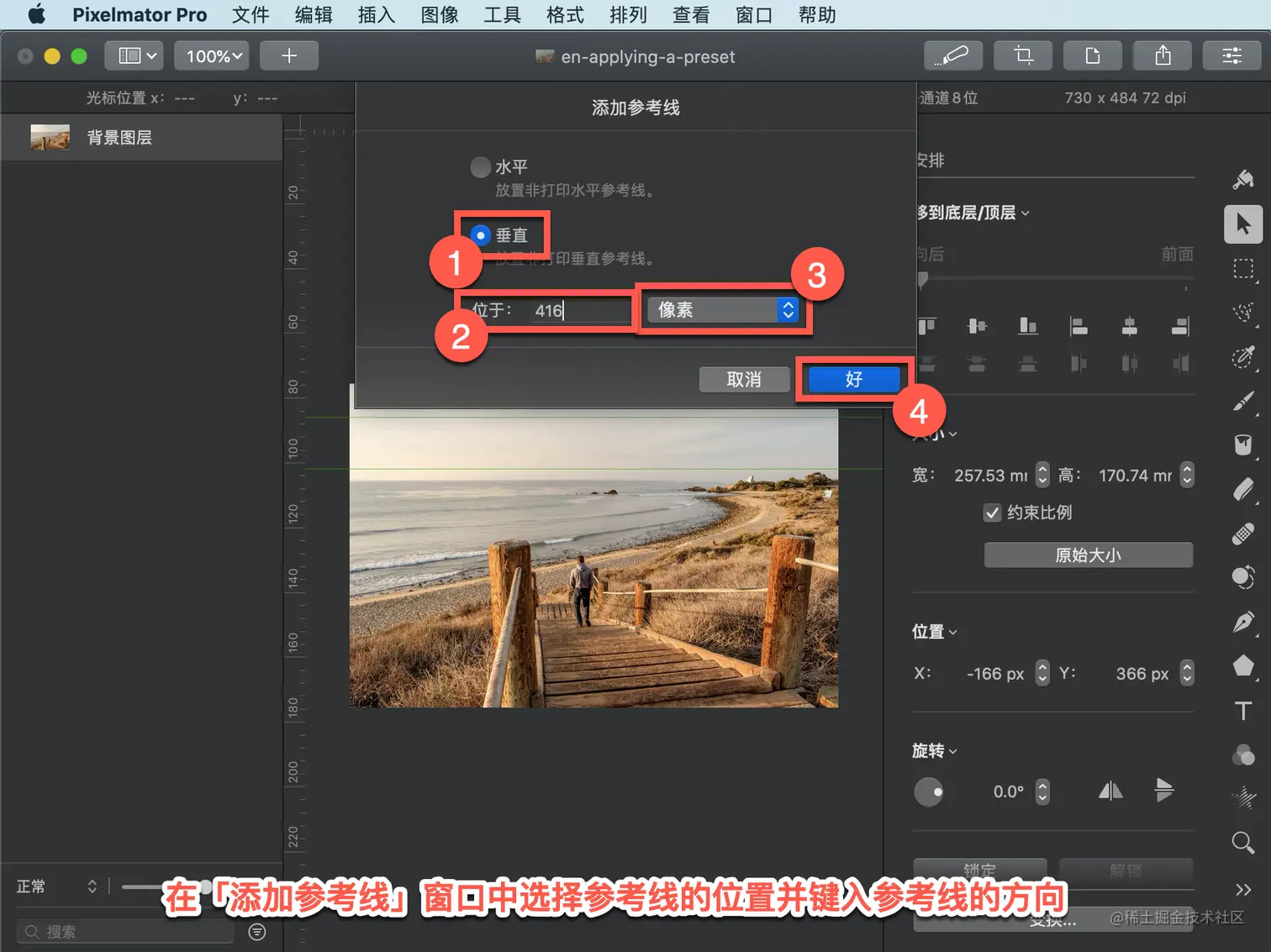Select the Type text tool

[1243, 711]
